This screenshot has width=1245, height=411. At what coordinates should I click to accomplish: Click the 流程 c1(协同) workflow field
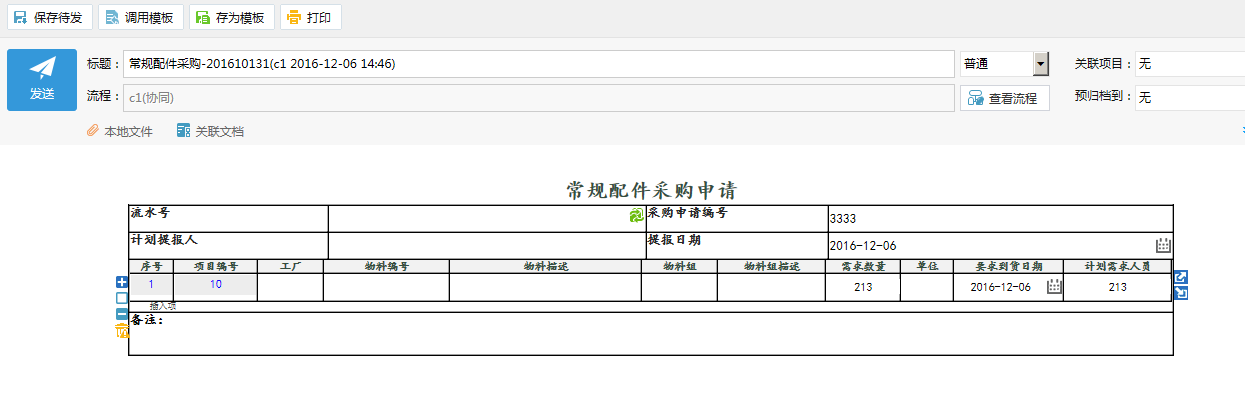coord(539,98)
